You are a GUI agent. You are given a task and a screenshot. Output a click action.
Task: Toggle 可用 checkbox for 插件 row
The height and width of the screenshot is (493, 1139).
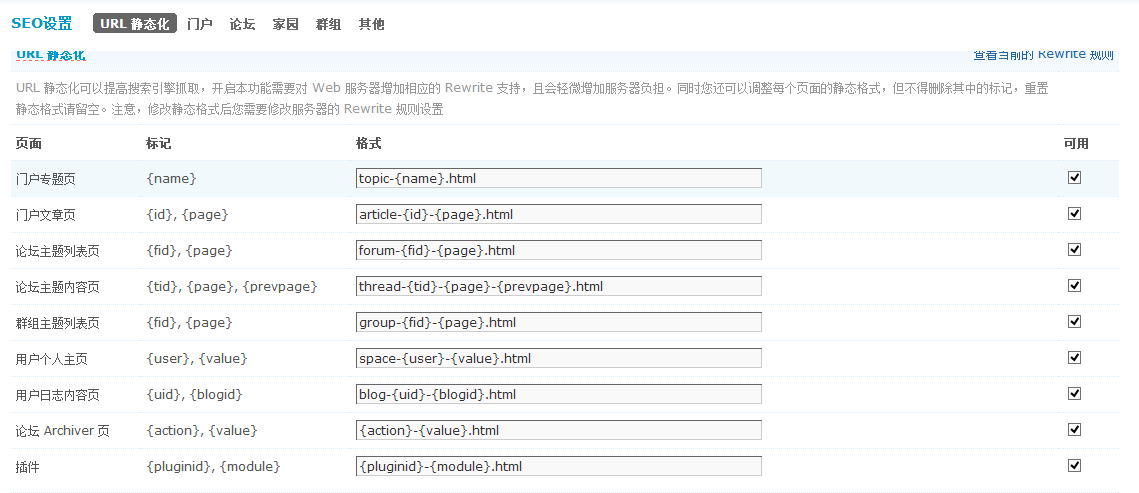tap(1075, 465)
